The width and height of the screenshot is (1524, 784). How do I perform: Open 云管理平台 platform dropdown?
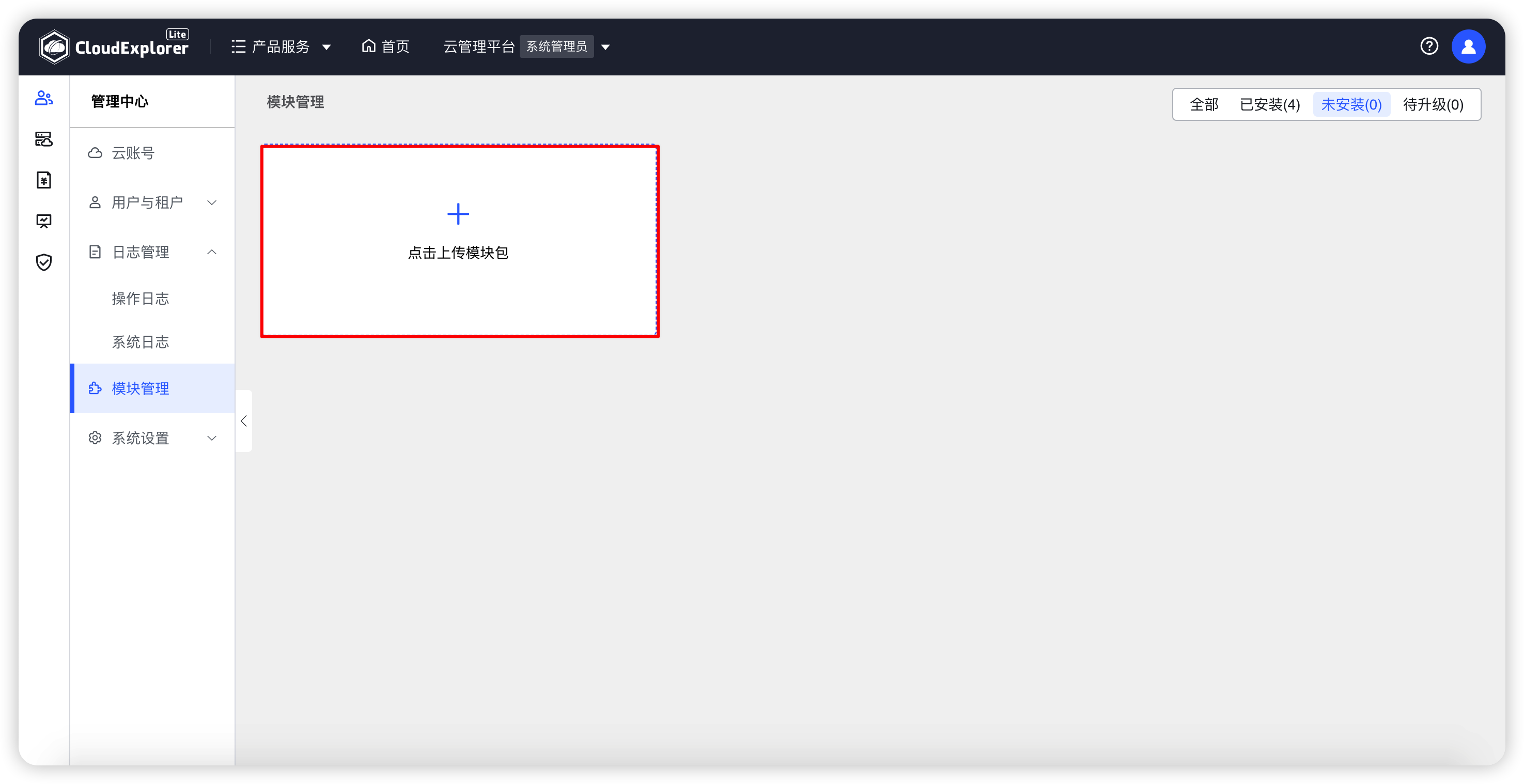608,45
